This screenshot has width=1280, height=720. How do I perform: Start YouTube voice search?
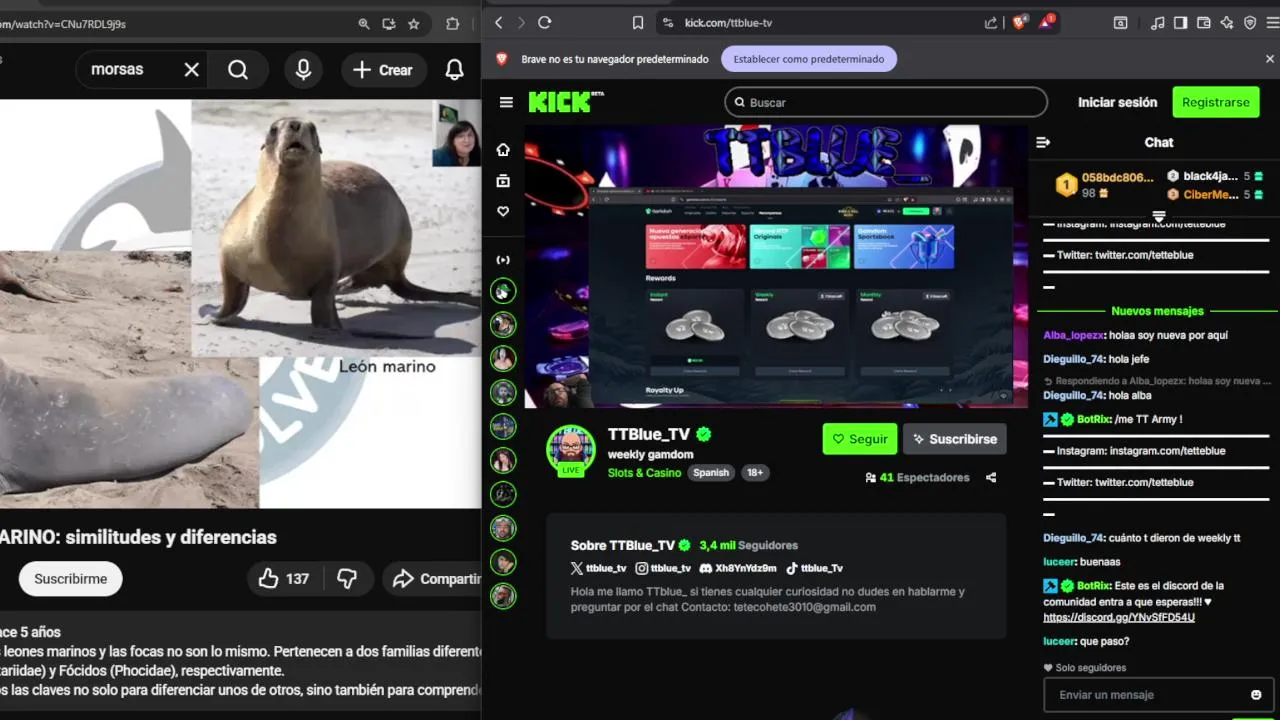click(303, 70)
